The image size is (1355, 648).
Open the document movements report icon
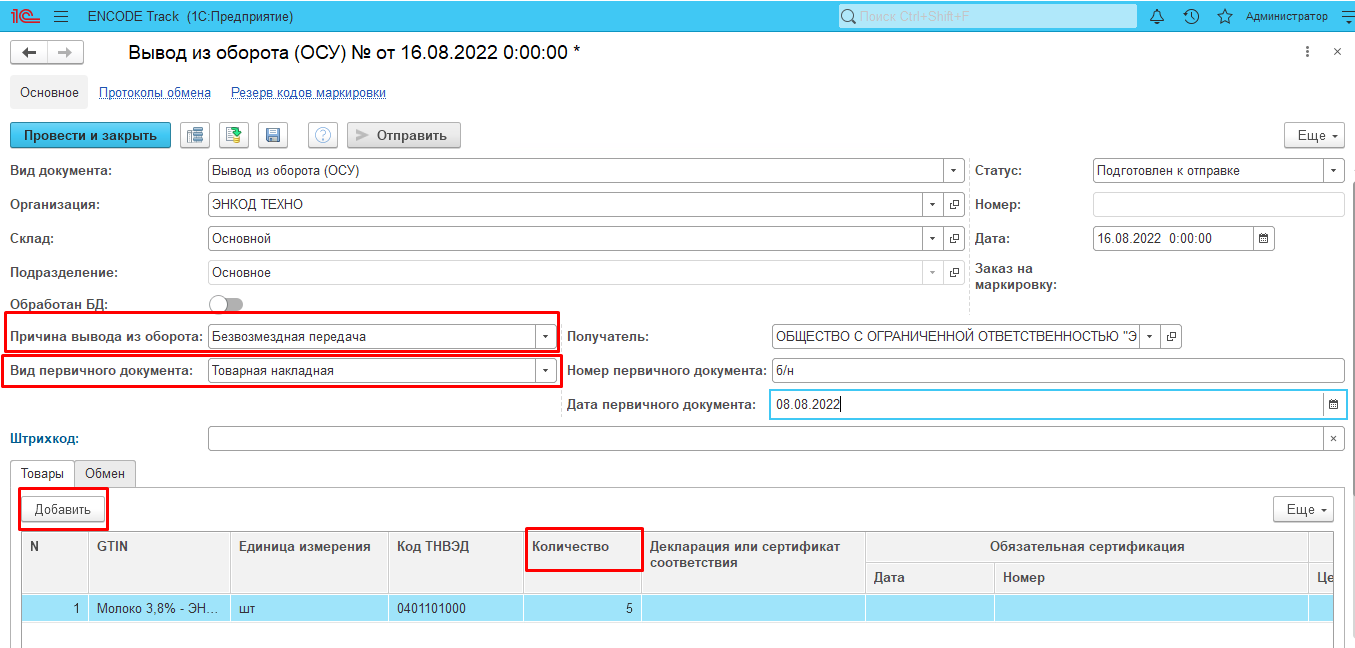pyautogui.click(x=195, y=135)
